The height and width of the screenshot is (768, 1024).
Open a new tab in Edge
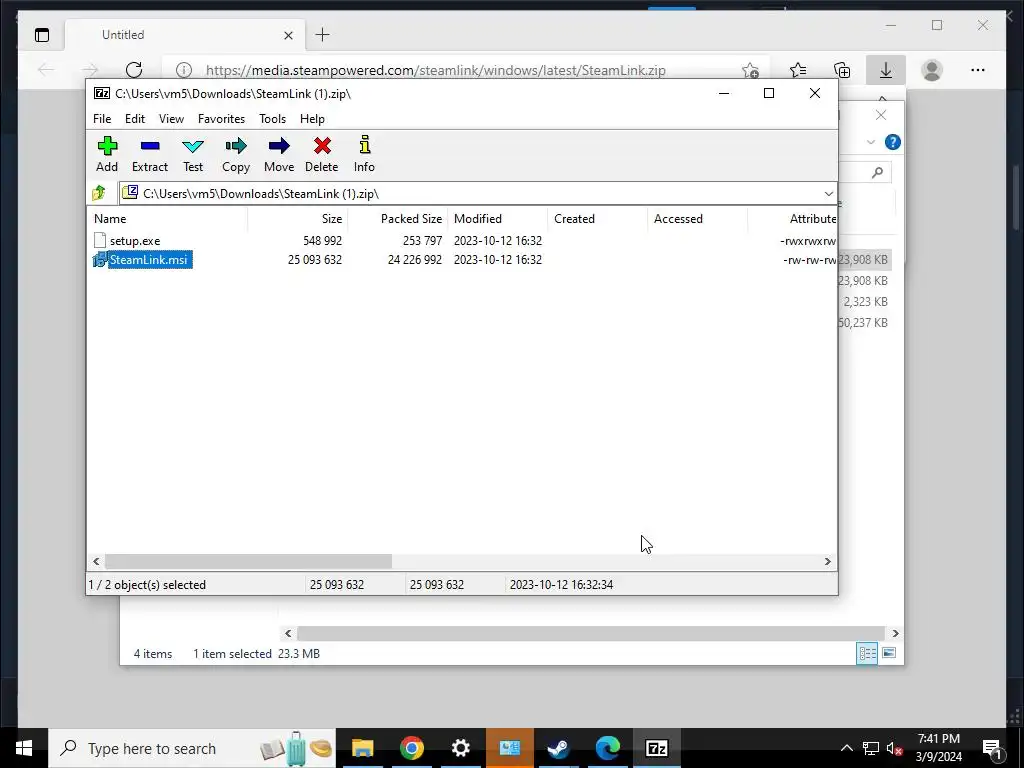tap(323, 35)
